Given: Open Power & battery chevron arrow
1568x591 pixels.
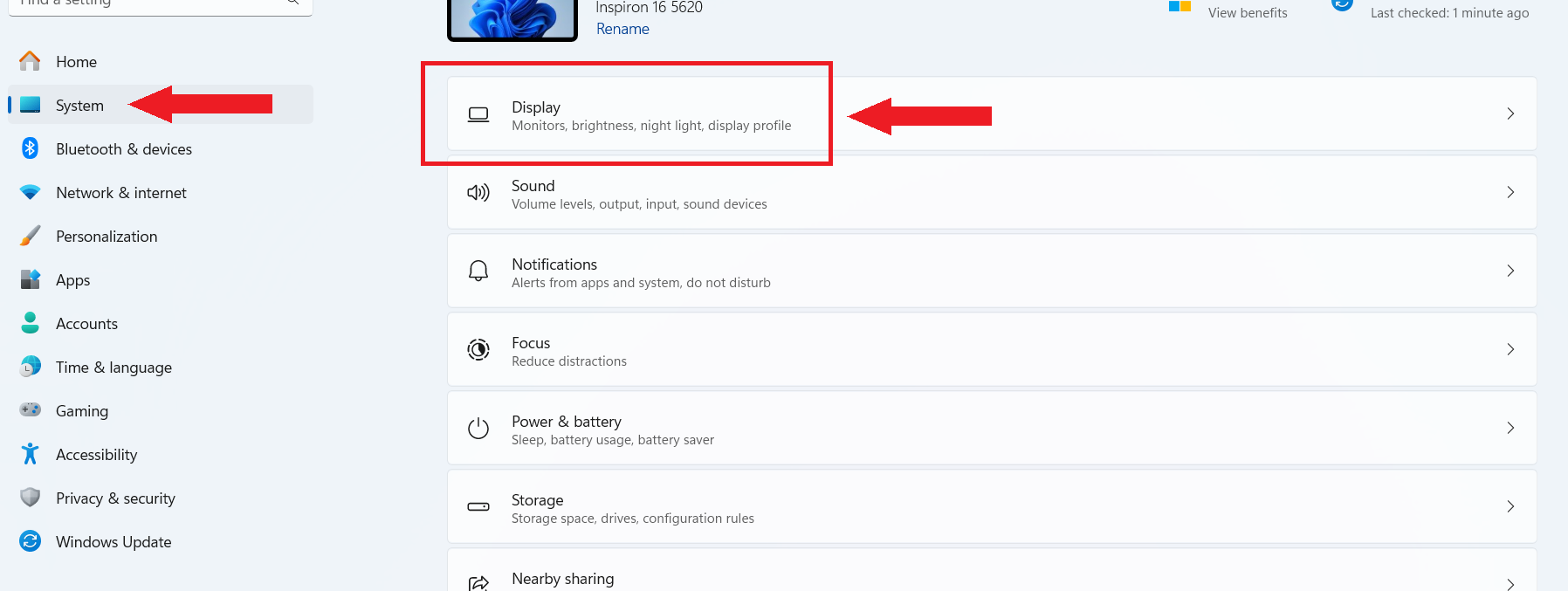Looking at the screenshot, I should (1510, 428).
